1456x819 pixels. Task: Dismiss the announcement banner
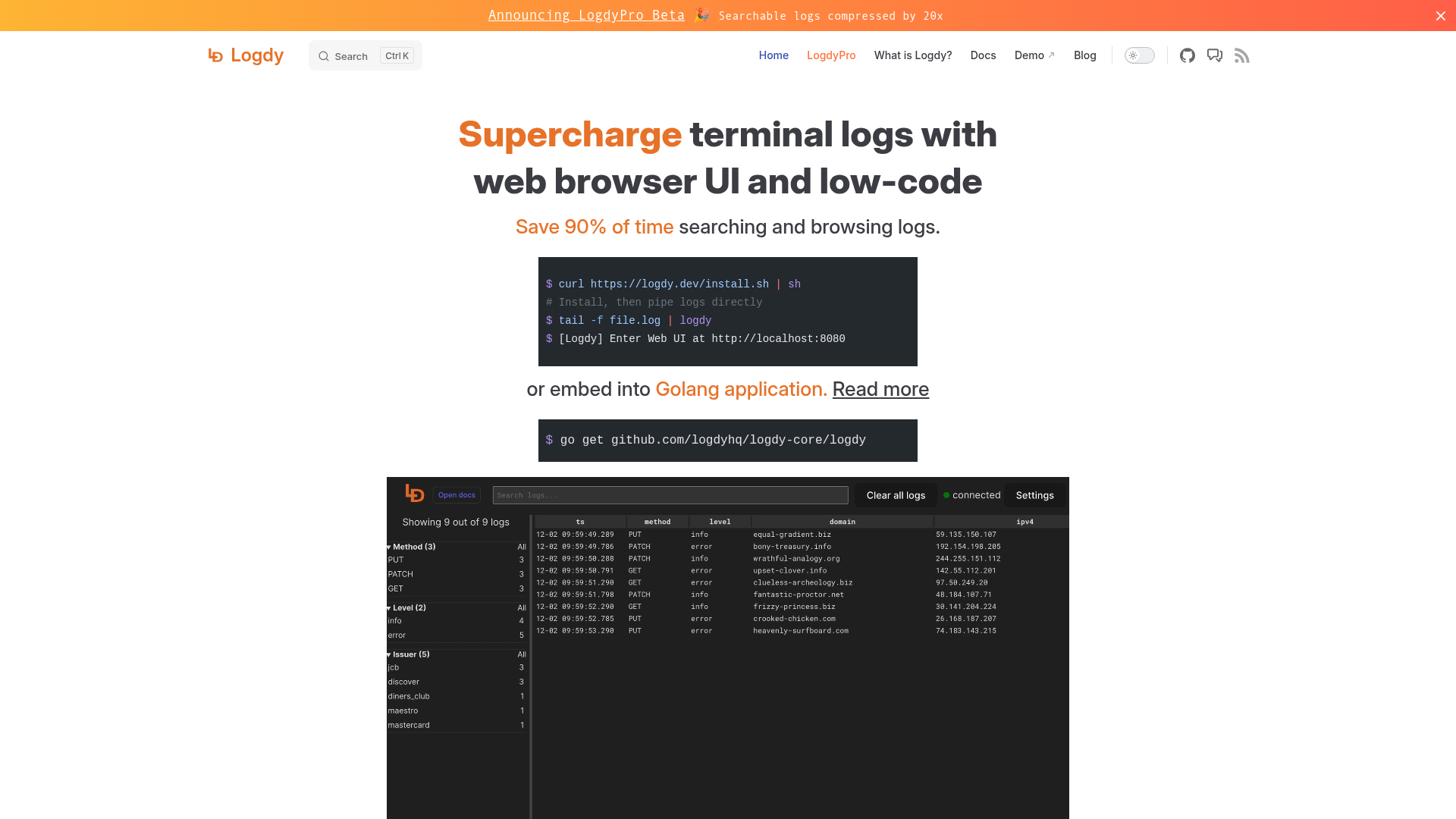tap(1440, 16)
